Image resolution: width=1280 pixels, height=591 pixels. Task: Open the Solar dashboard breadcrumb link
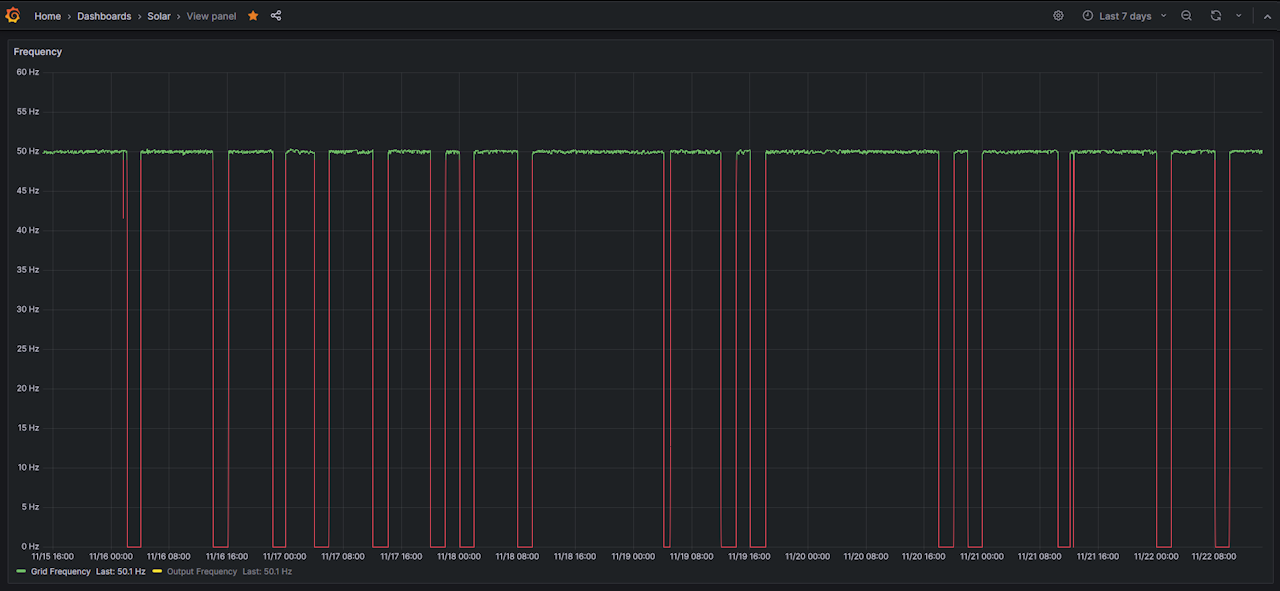(x=159, y=16)
